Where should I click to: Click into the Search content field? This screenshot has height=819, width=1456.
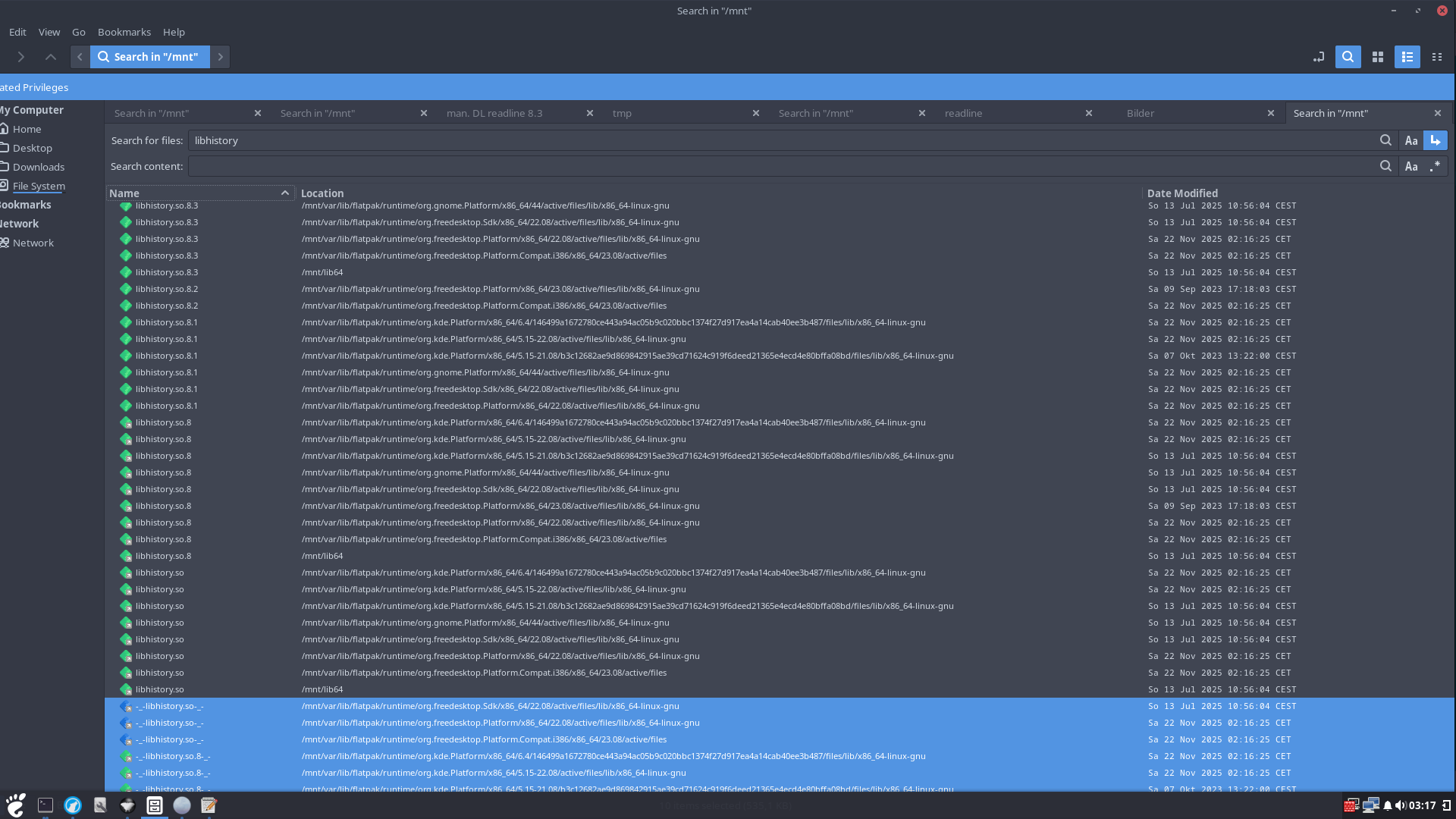click(781, 166)
